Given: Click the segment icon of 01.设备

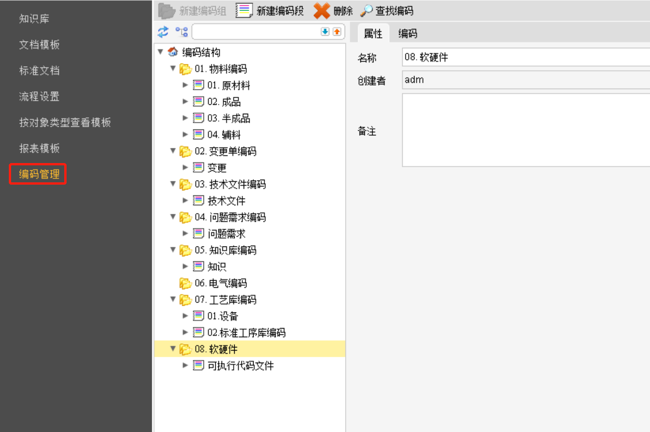Looking at the screenshot, I should point(199,316).
